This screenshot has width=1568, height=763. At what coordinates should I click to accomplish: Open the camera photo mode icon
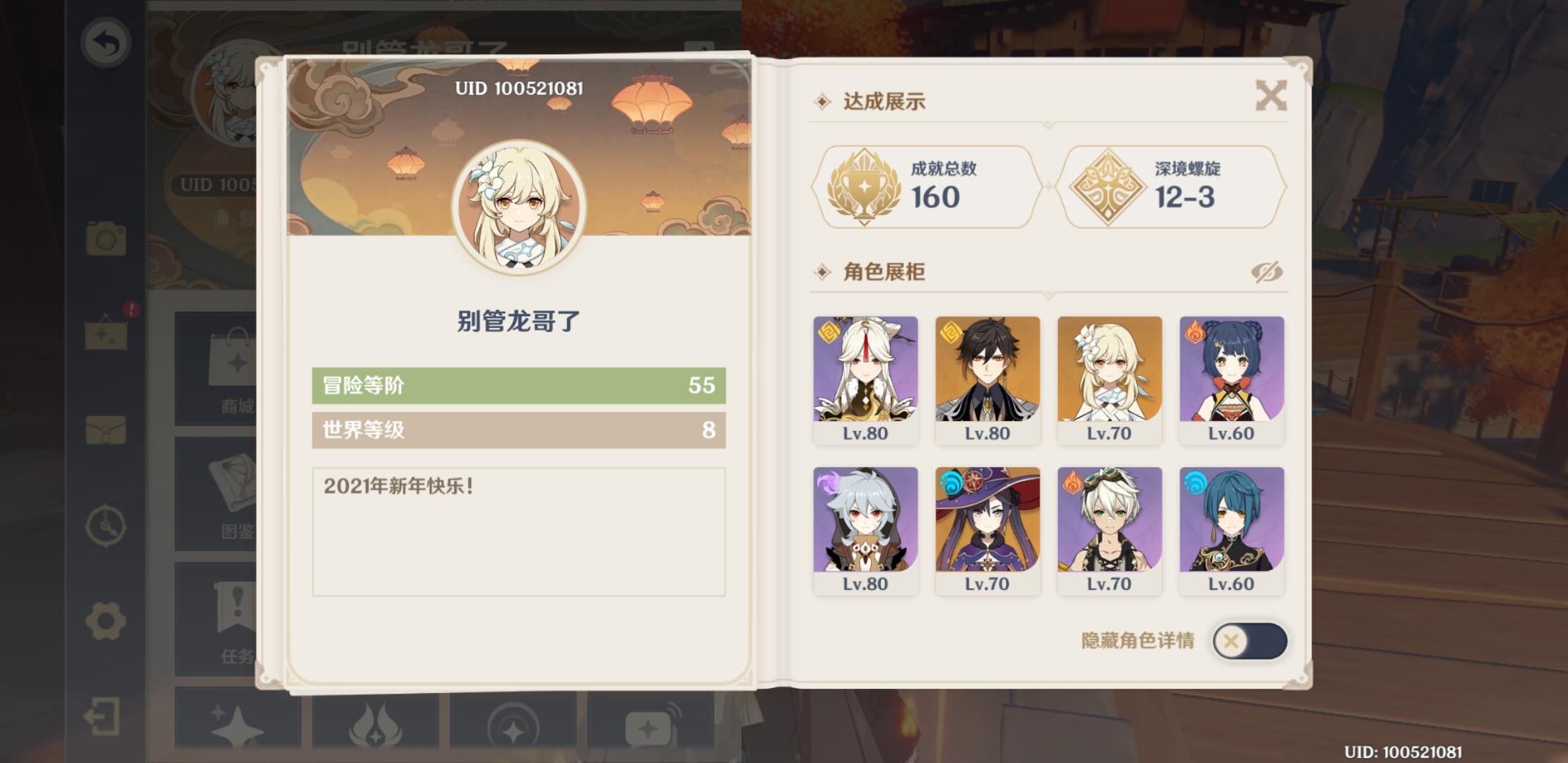click(106, 238)
